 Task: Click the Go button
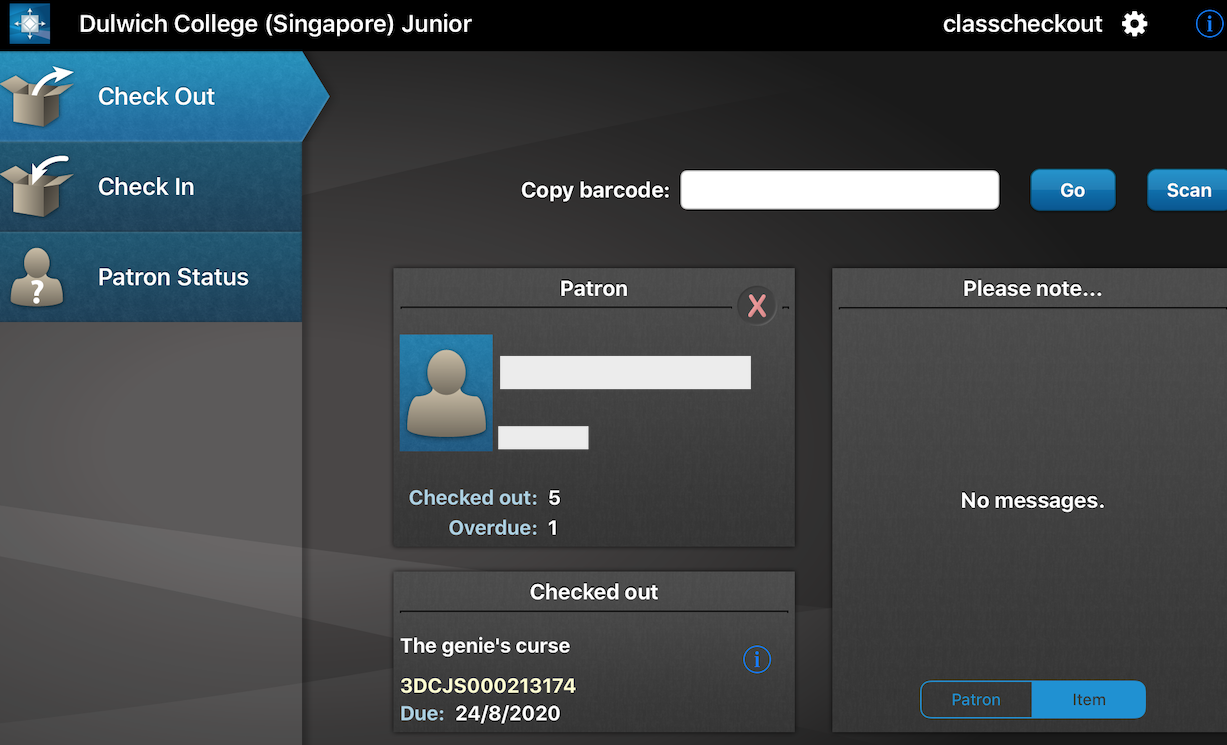[1073, 190]
